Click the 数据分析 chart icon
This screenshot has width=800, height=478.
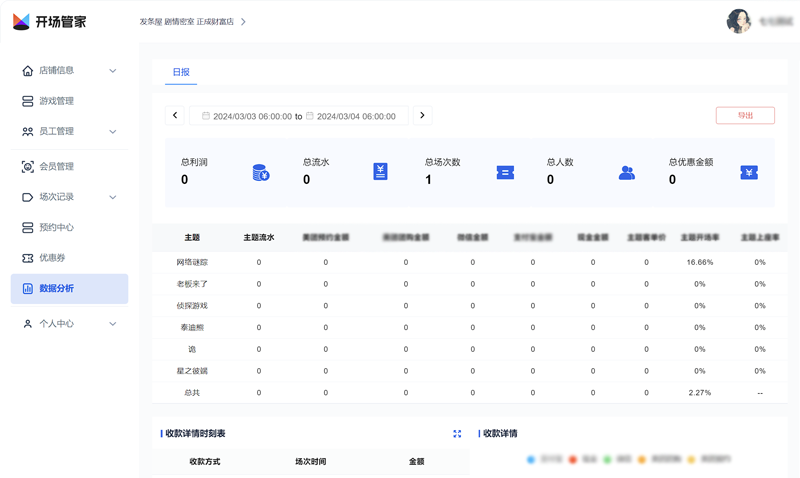28,289
